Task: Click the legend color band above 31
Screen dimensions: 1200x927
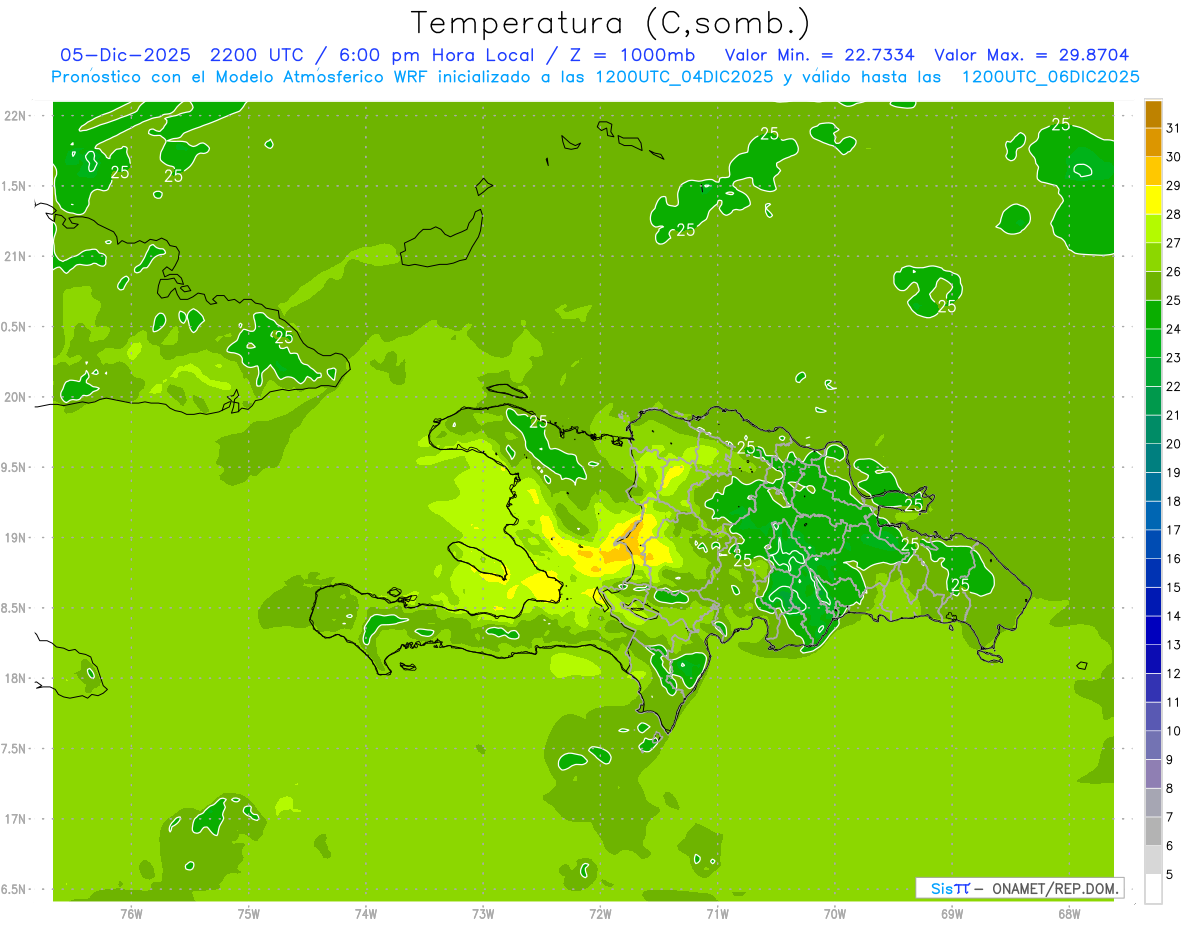Action: 1153,114
